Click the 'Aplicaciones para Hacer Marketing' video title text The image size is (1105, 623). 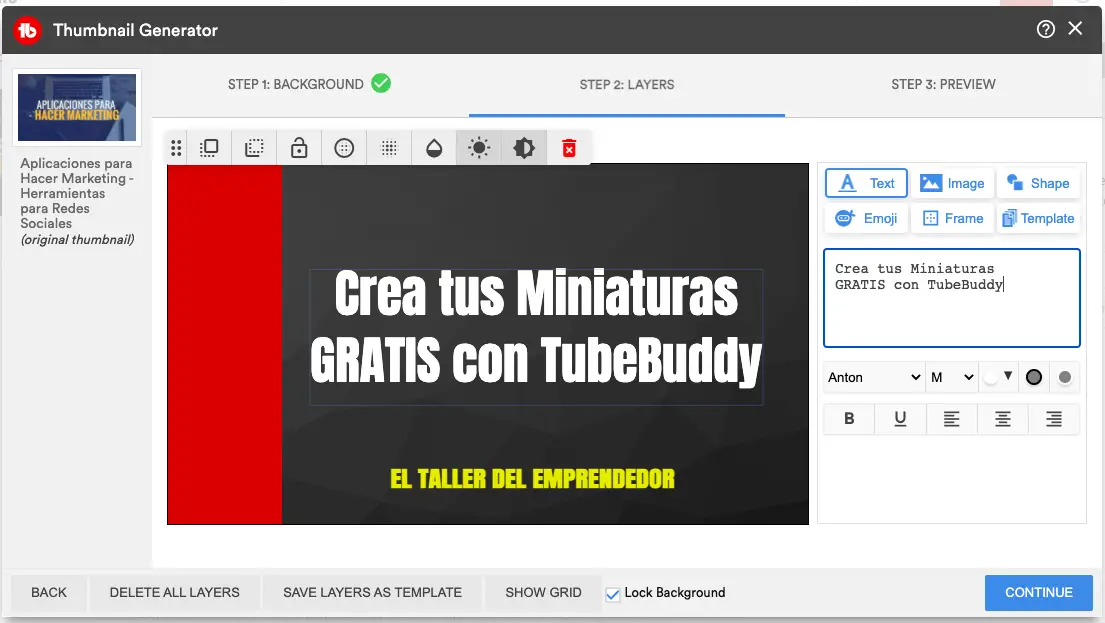pos(76,193)
